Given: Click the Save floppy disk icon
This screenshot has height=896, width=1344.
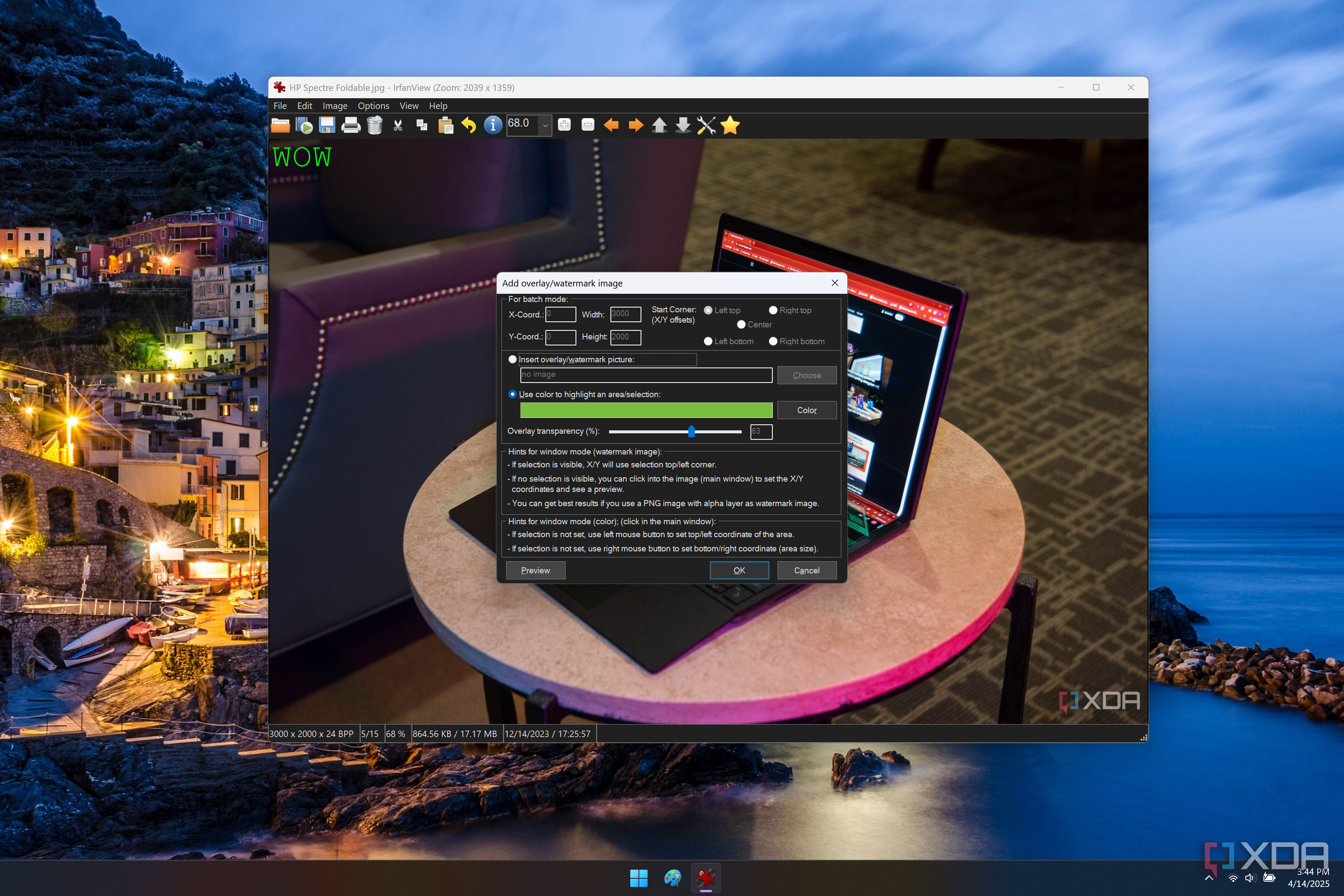Looking at the screenshot, I should pos(327,125).
